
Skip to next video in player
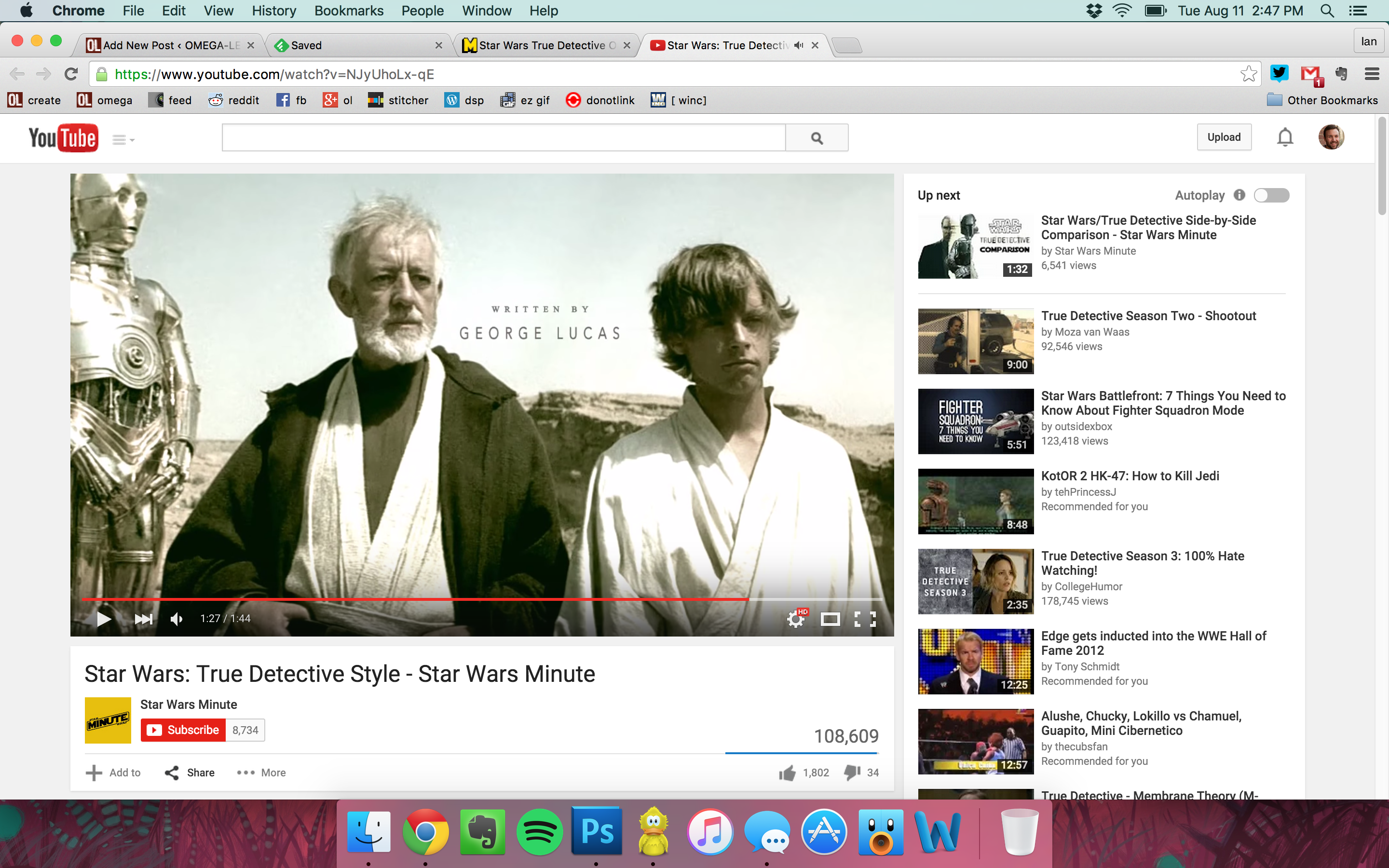click(x=143, y=619)
